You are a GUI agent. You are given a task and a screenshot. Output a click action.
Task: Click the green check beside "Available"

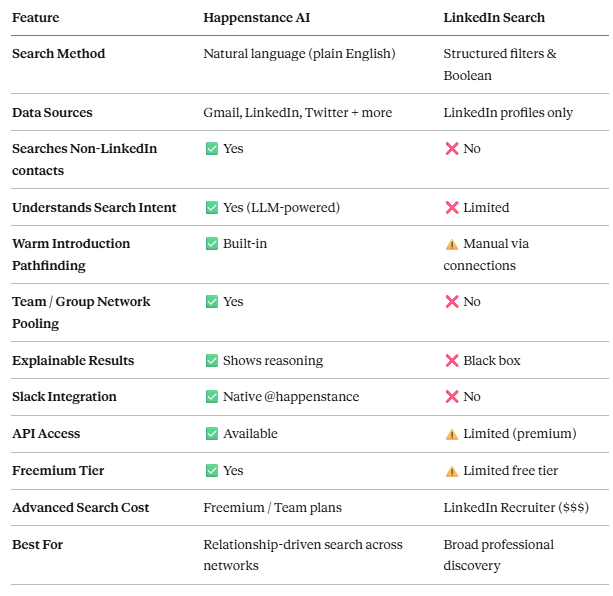point(211,434)
